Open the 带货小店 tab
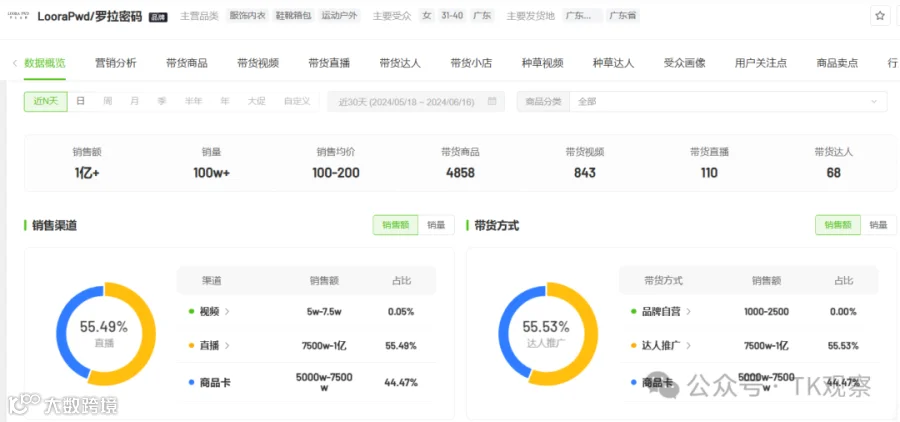Viewport: 900px width, 422px height. point(471,63)
